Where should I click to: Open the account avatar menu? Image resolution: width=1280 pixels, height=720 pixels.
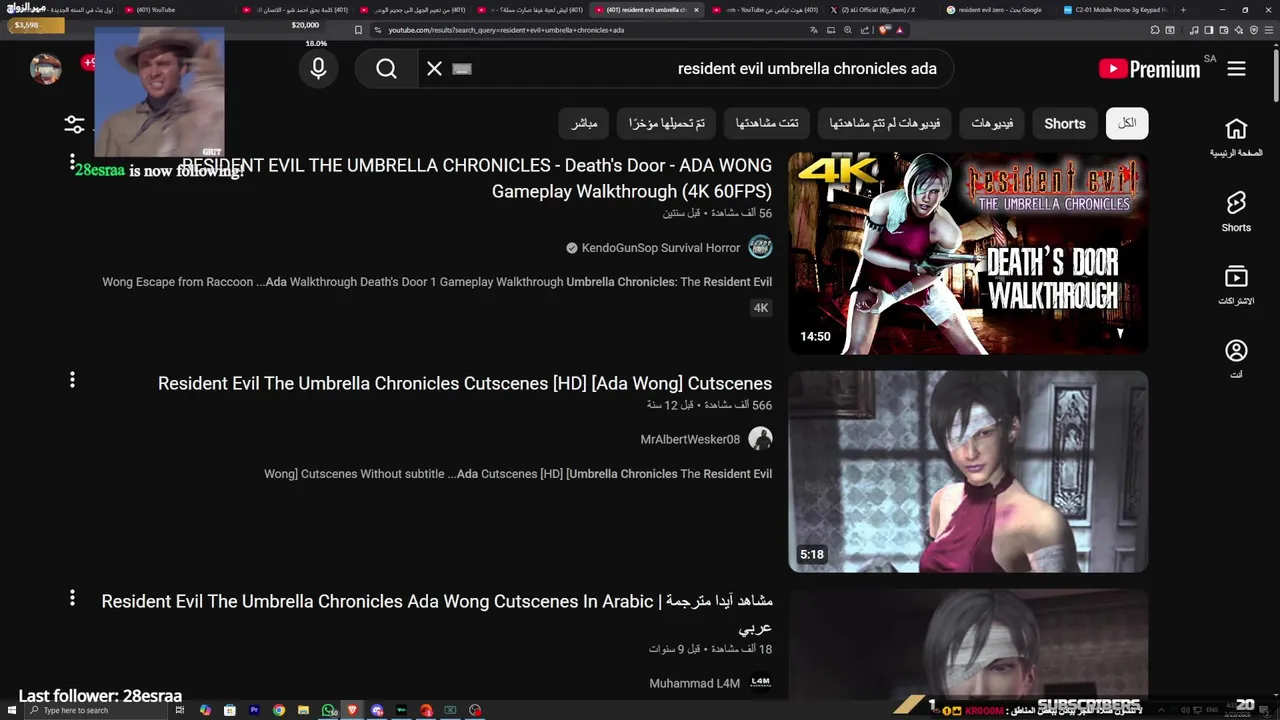[46, 68]
